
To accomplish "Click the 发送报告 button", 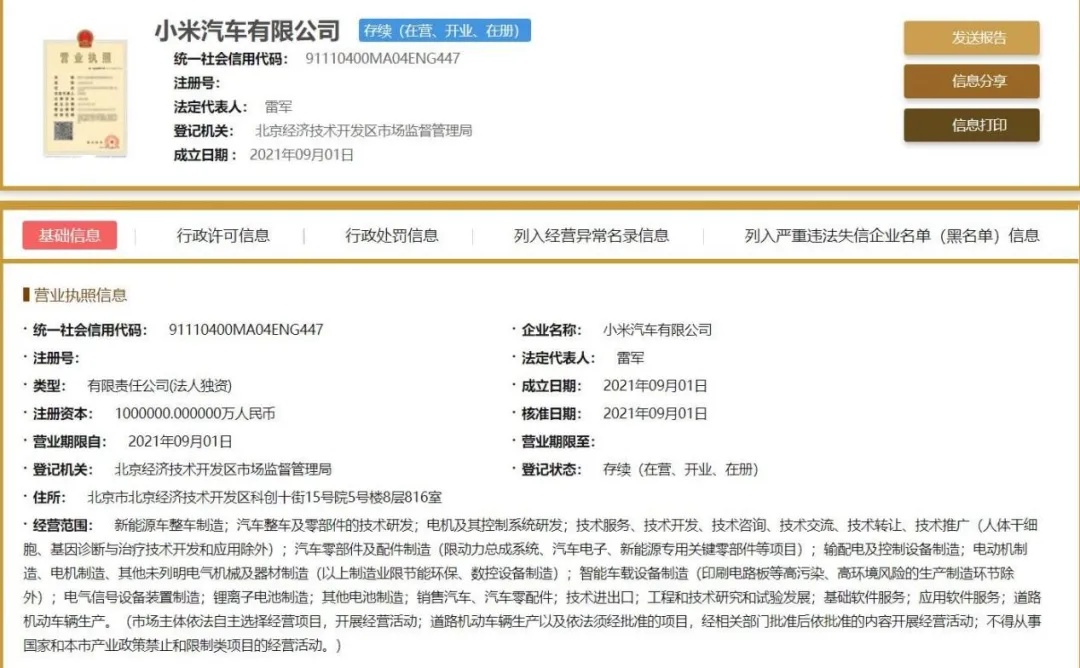I will (x=971, y=38).
